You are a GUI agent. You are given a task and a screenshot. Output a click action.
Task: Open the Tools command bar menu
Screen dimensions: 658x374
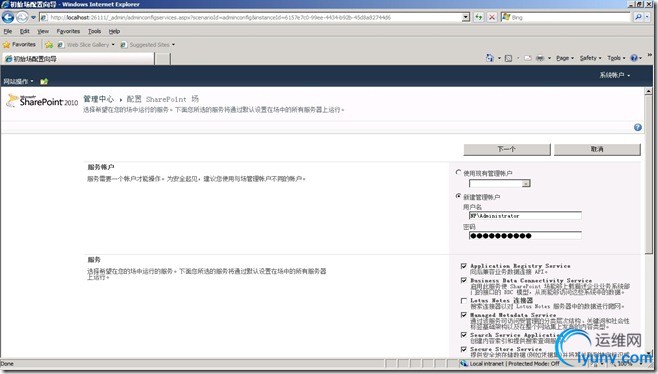point(616,58)
